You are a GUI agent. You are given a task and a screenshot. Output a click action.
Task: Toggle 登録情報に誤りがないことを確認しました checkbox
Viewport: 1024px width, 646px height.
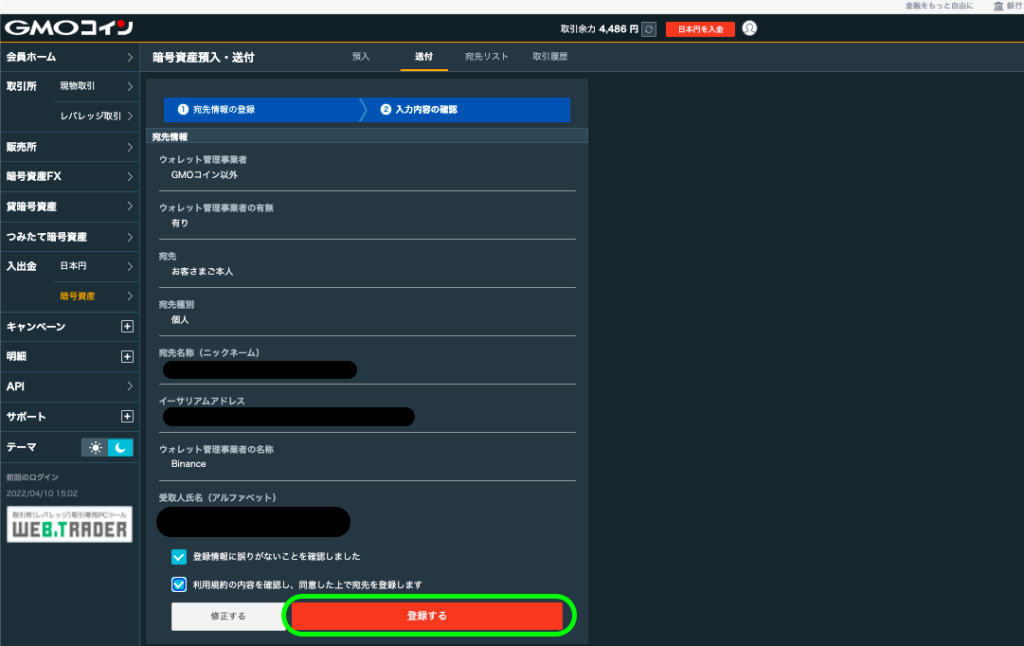coord(178,557)
